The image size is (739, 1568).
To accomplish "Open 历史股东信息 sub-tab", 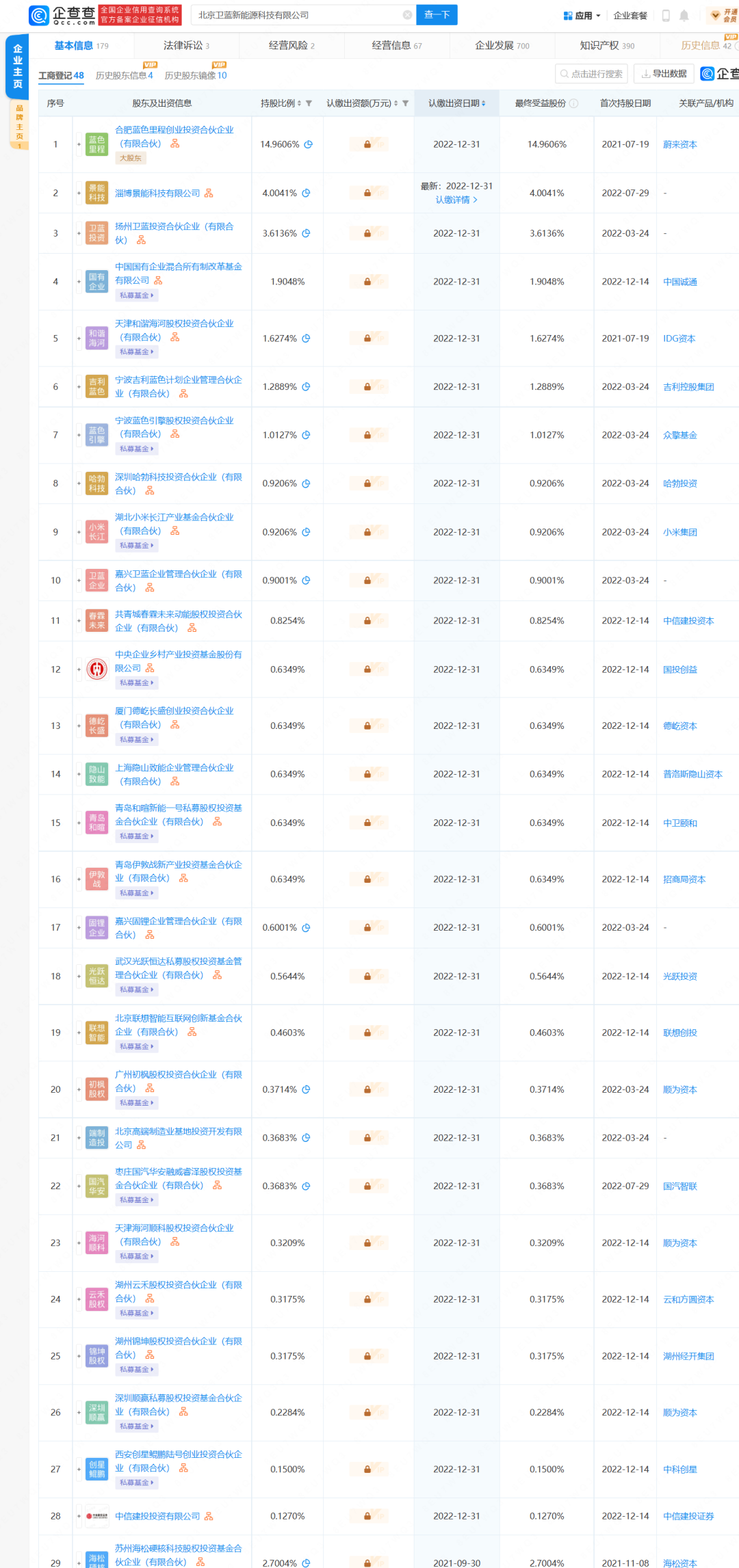I will tap(124, 76).
